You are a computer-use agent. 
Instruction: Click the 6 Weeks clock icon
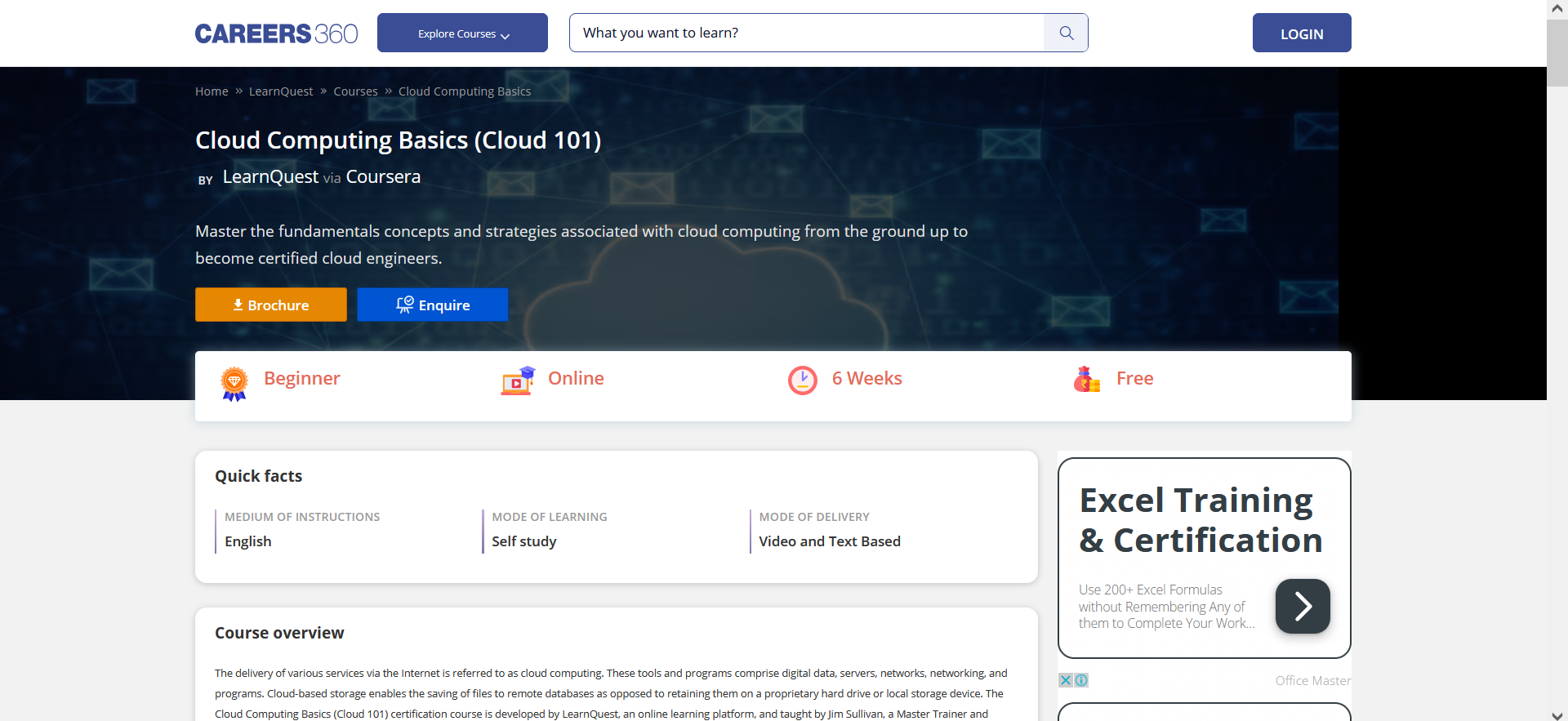pyautogui.click(x=803, y=381)
